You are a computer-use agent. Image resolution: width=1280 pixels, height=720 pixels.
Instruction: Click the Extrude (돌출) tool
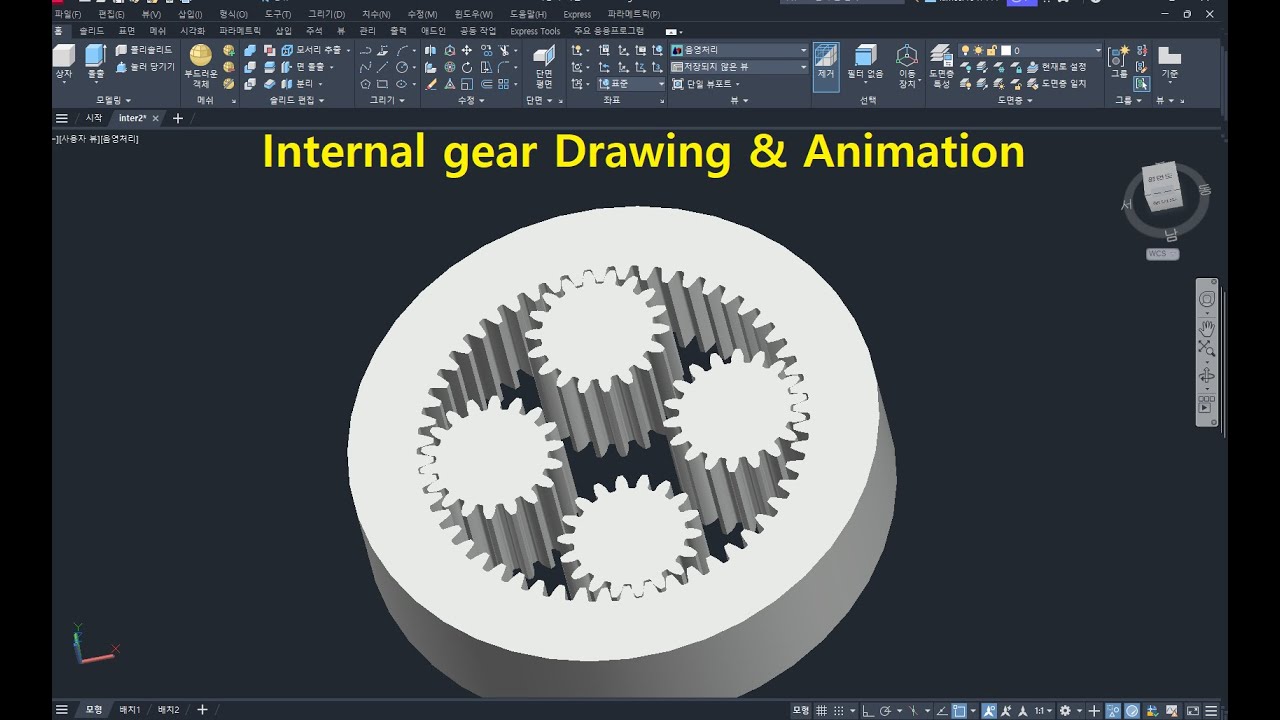click(x=95, y=61)
